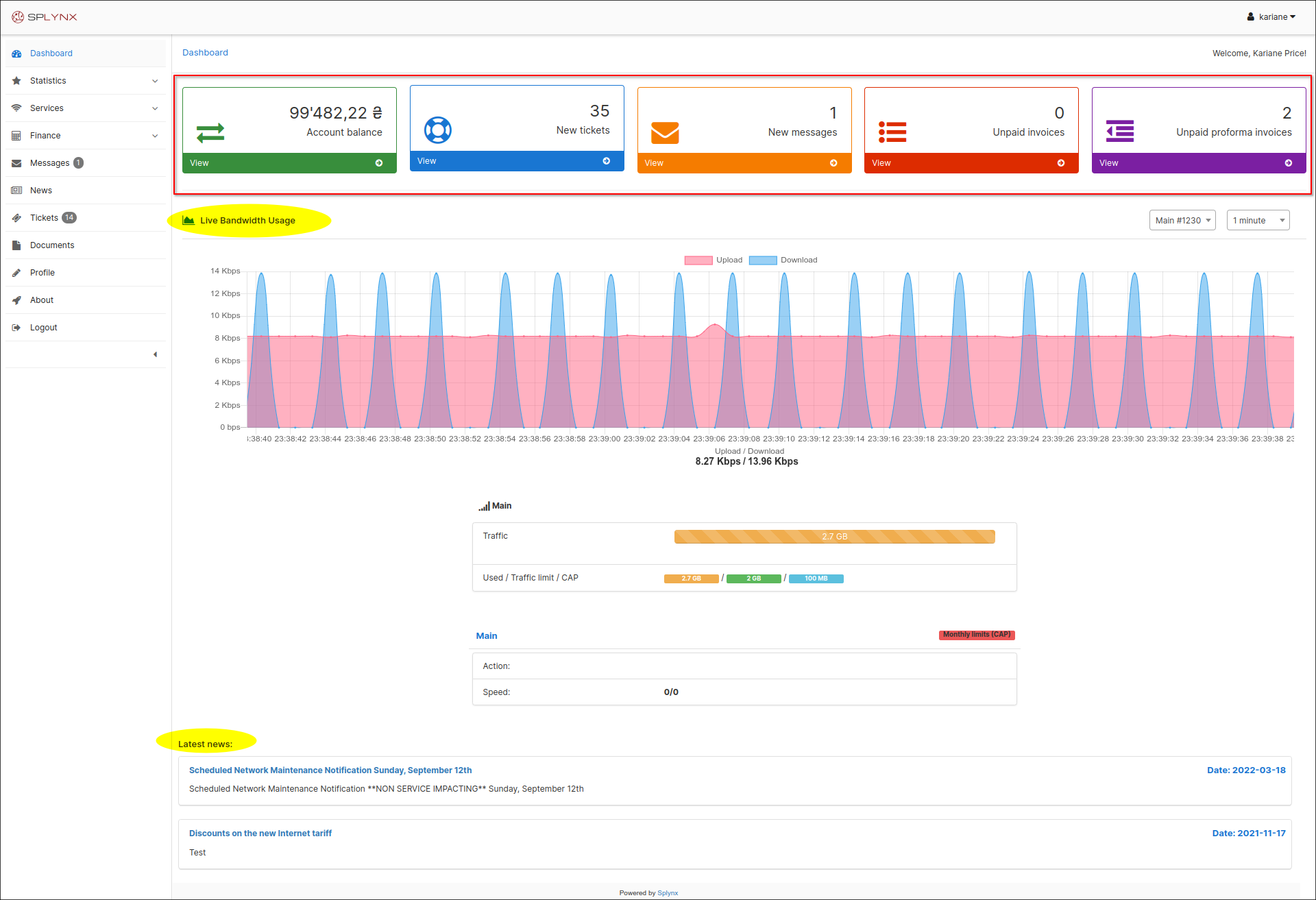Click the Account balance transfer arrows icon
This screenshot has width=1316, height=900.
210,132
